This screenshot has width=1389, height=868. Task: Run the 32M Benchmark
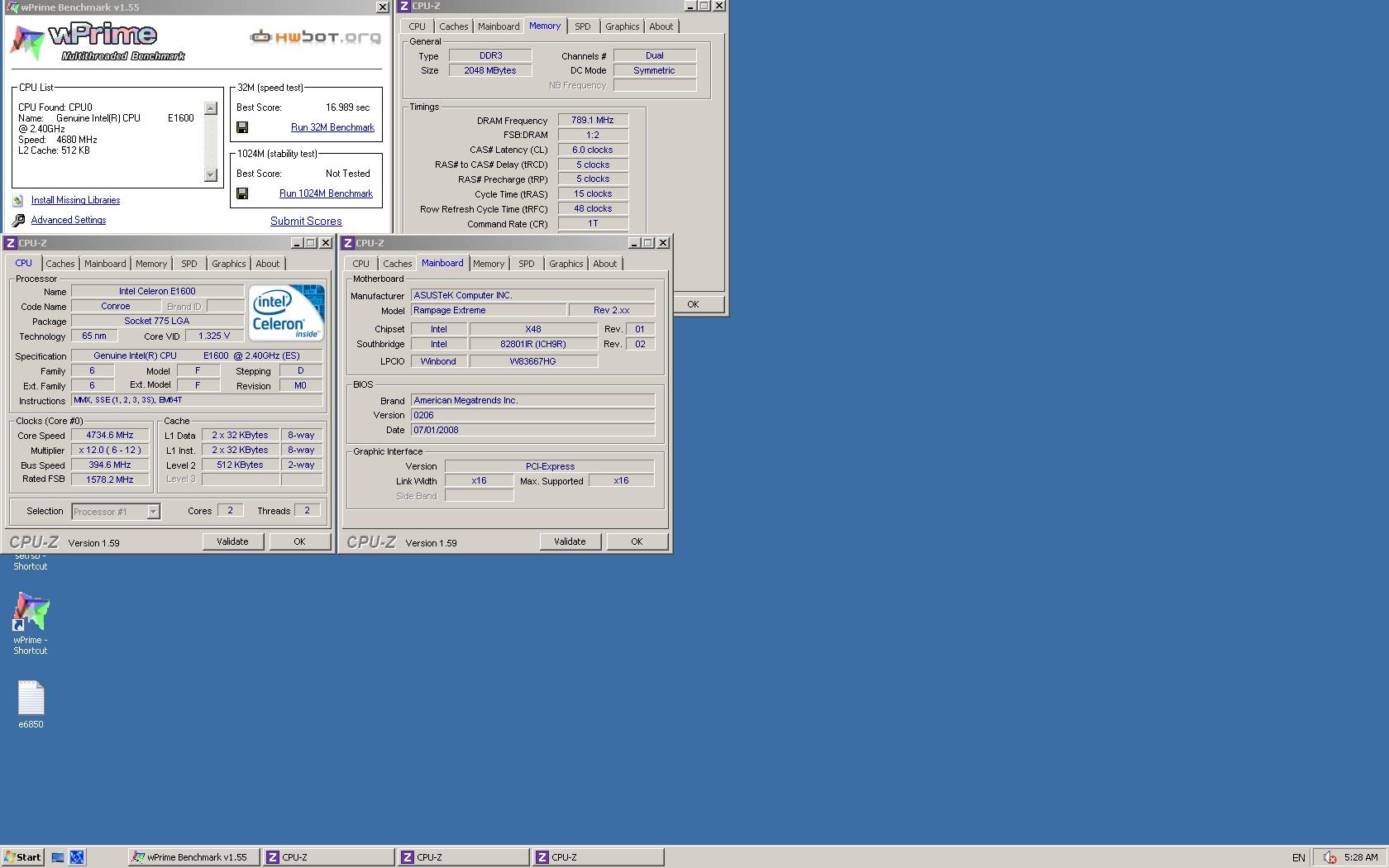332,127
